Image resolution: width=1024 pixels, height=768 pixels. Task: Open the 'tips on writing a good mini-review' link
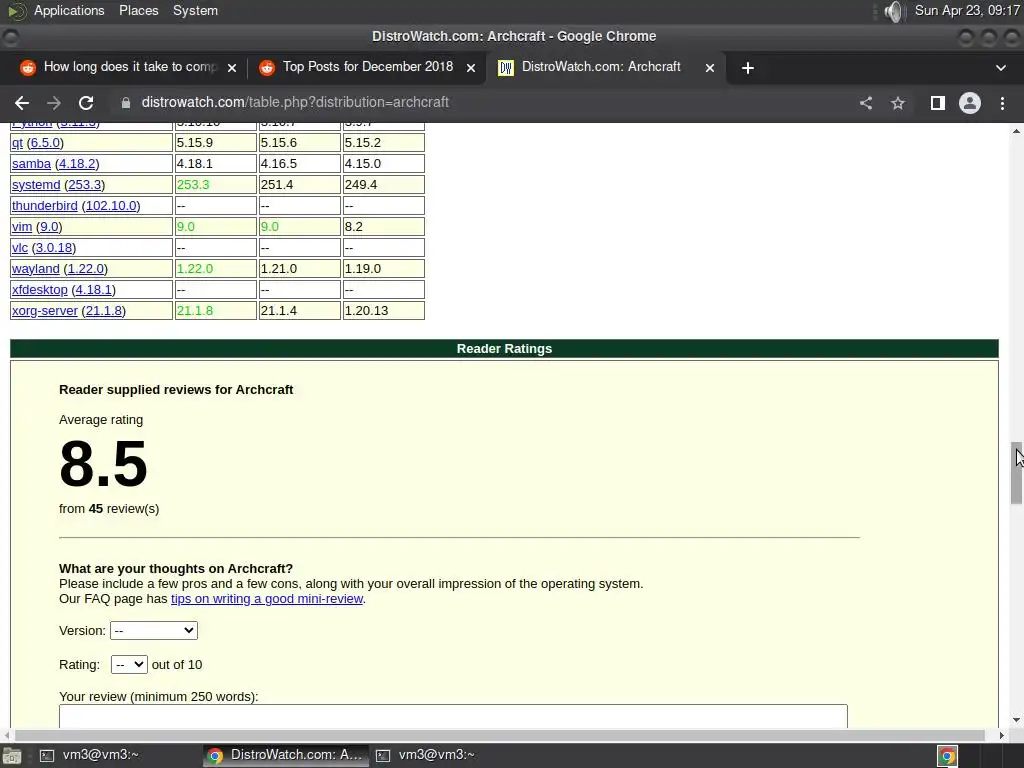(x=266, y=599)
